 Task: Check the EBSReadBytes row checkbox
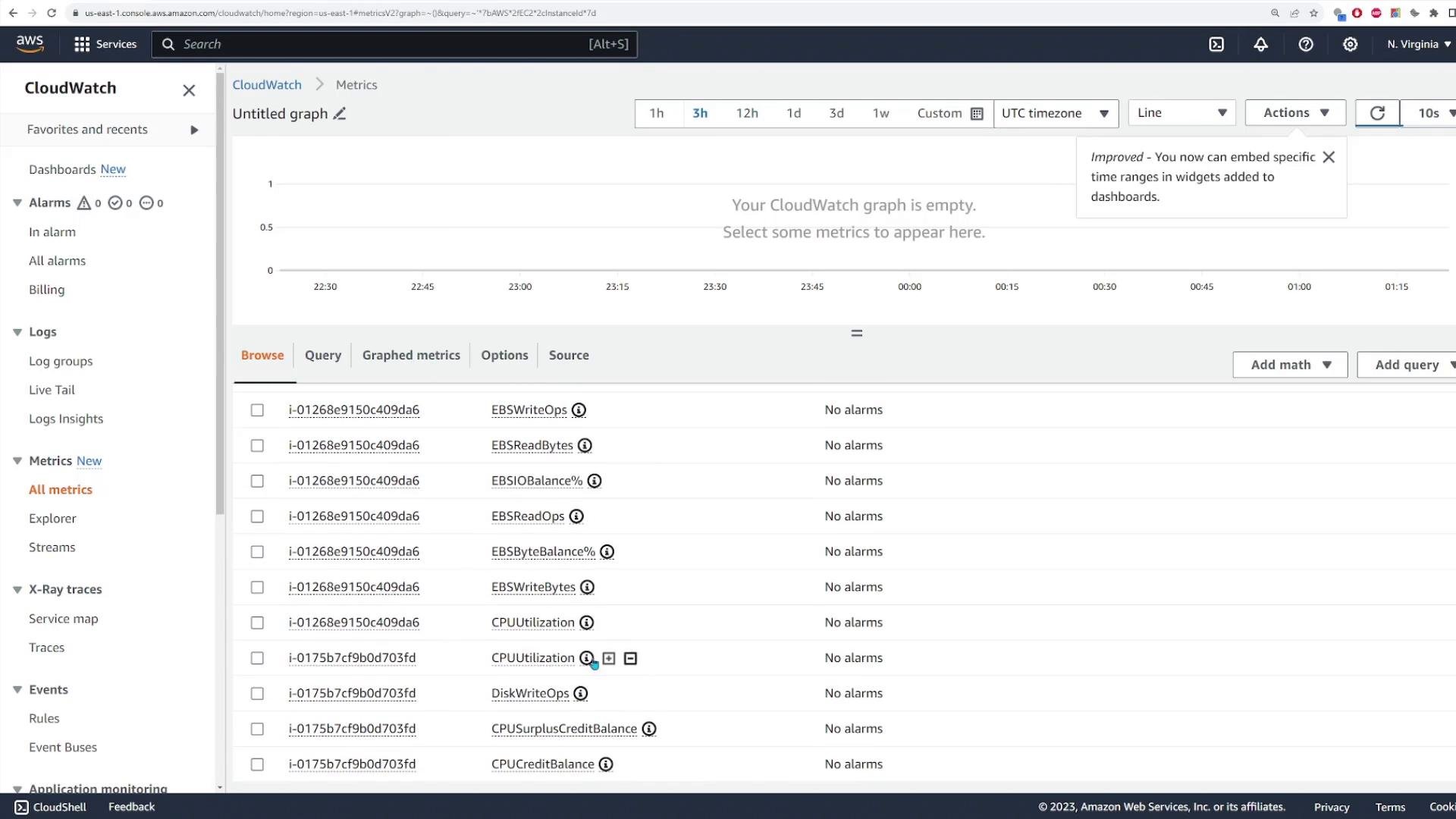(257, 446)
